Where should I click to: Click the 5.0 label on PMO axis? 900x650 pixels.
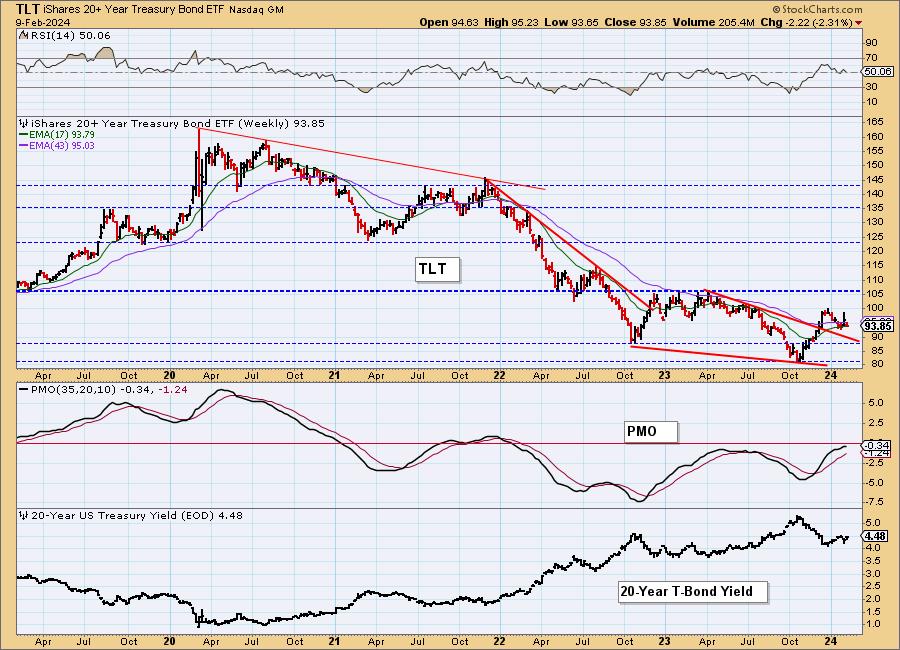coord(875,403)
